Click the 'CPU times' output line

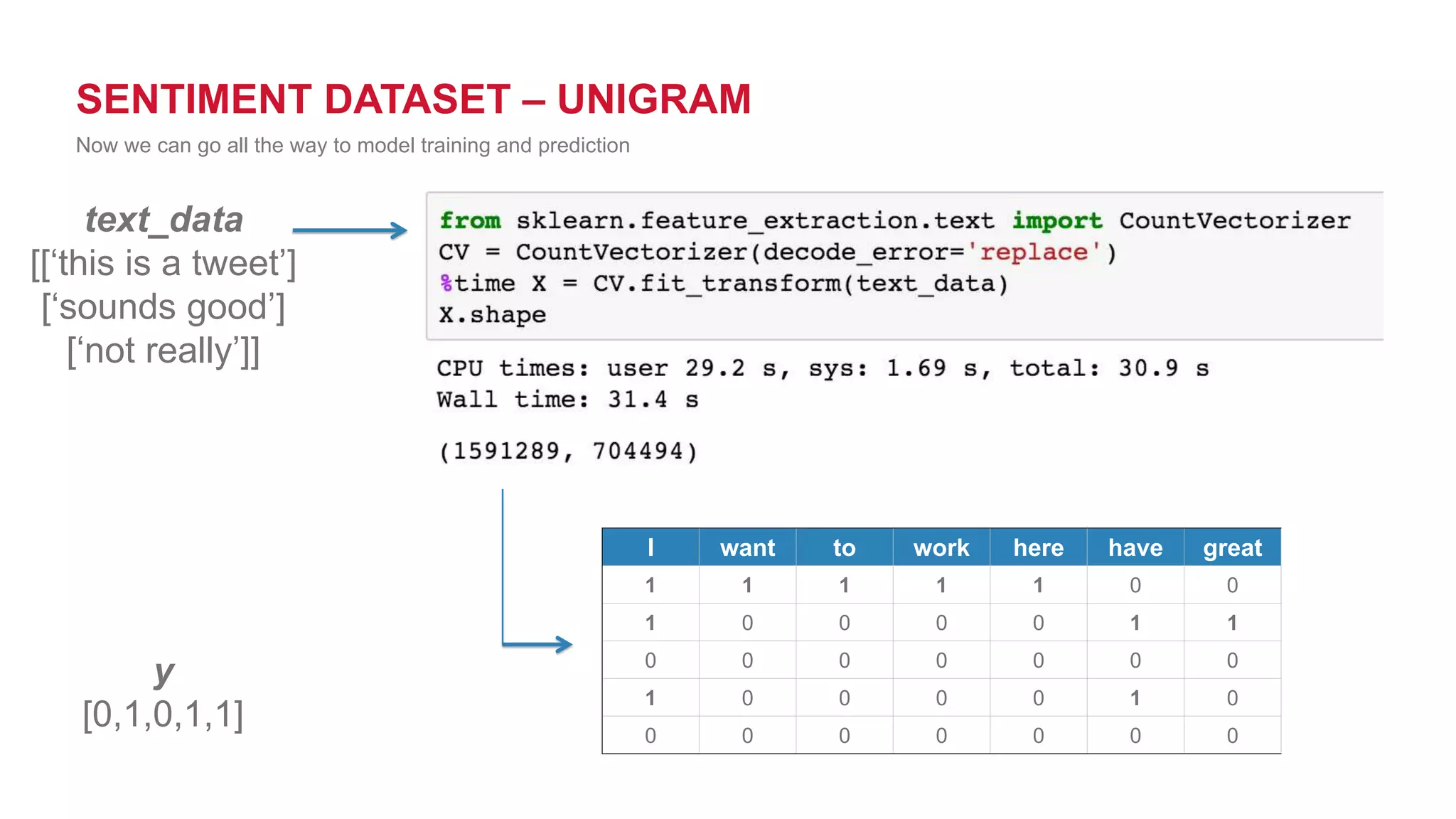(x=823, y=368)
